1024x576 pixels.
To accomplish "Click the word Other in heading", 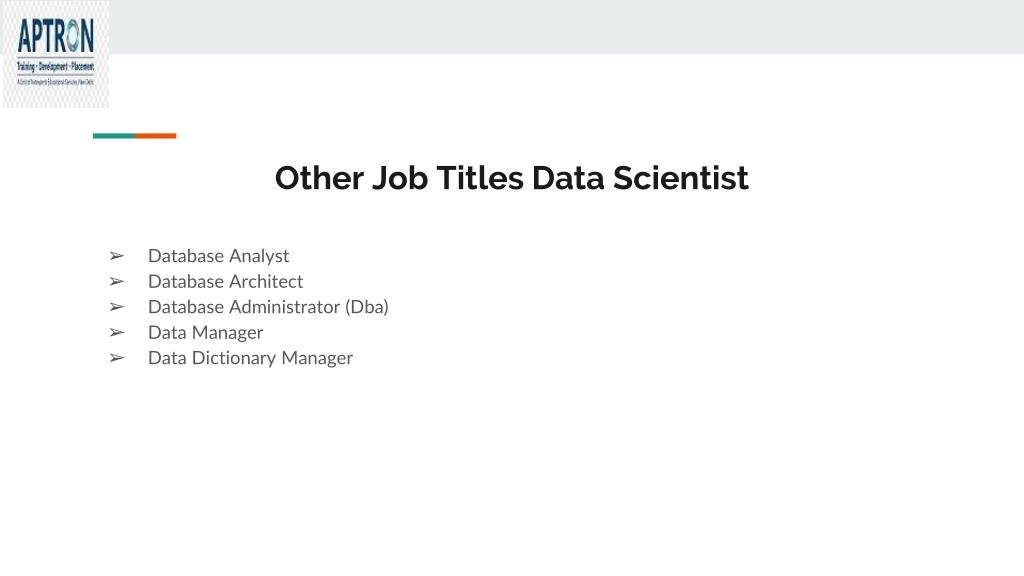I will coord(319,178).
